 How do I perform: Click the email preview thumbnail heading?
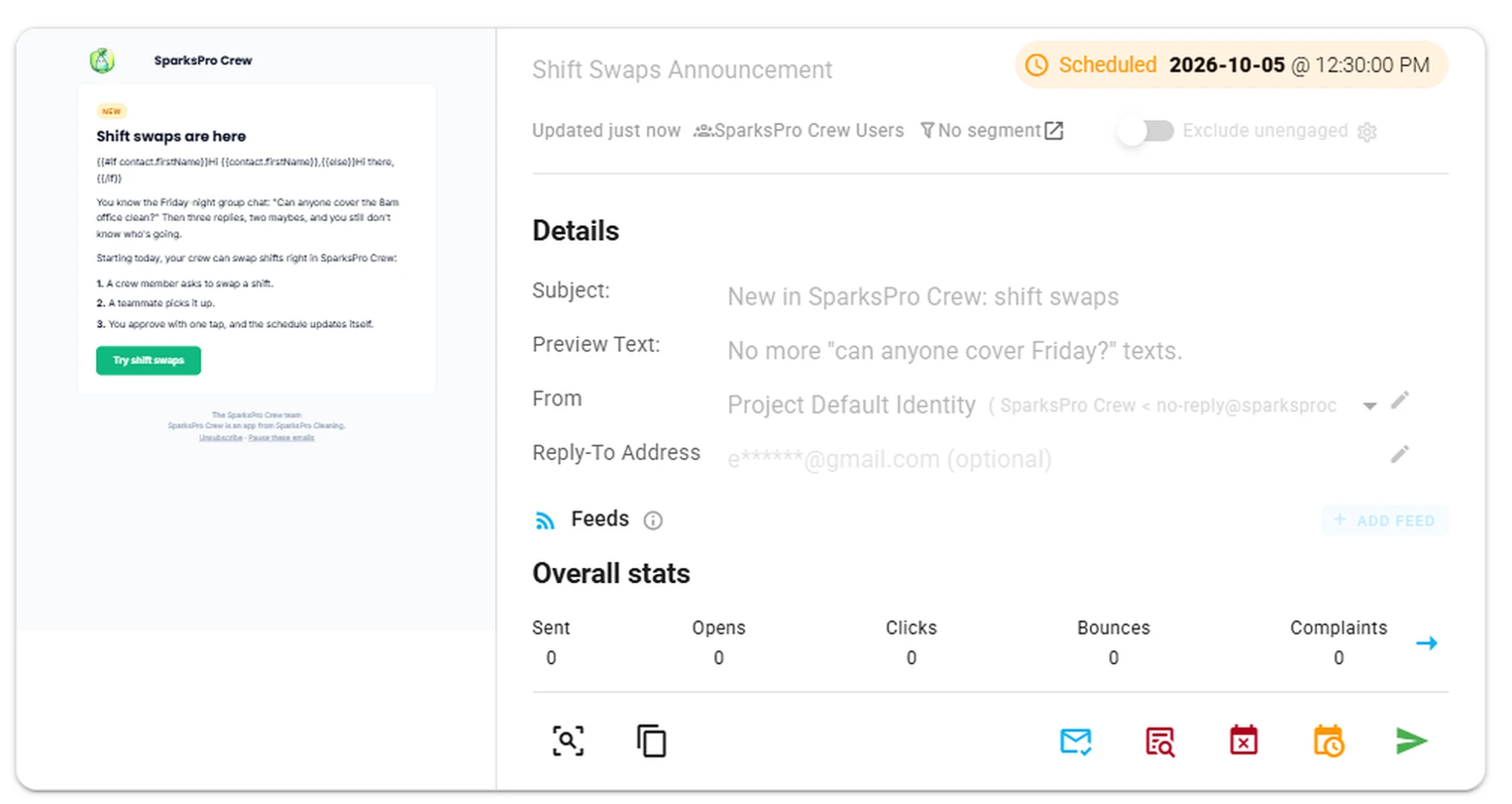pos(171,136)
